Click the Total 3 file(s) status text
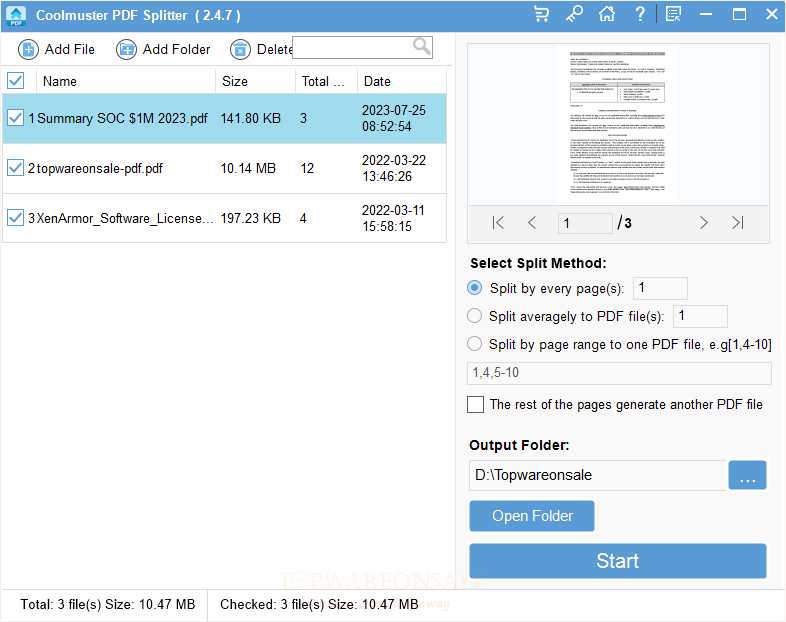This screenshot has width=786, height=622. (108, 604)
